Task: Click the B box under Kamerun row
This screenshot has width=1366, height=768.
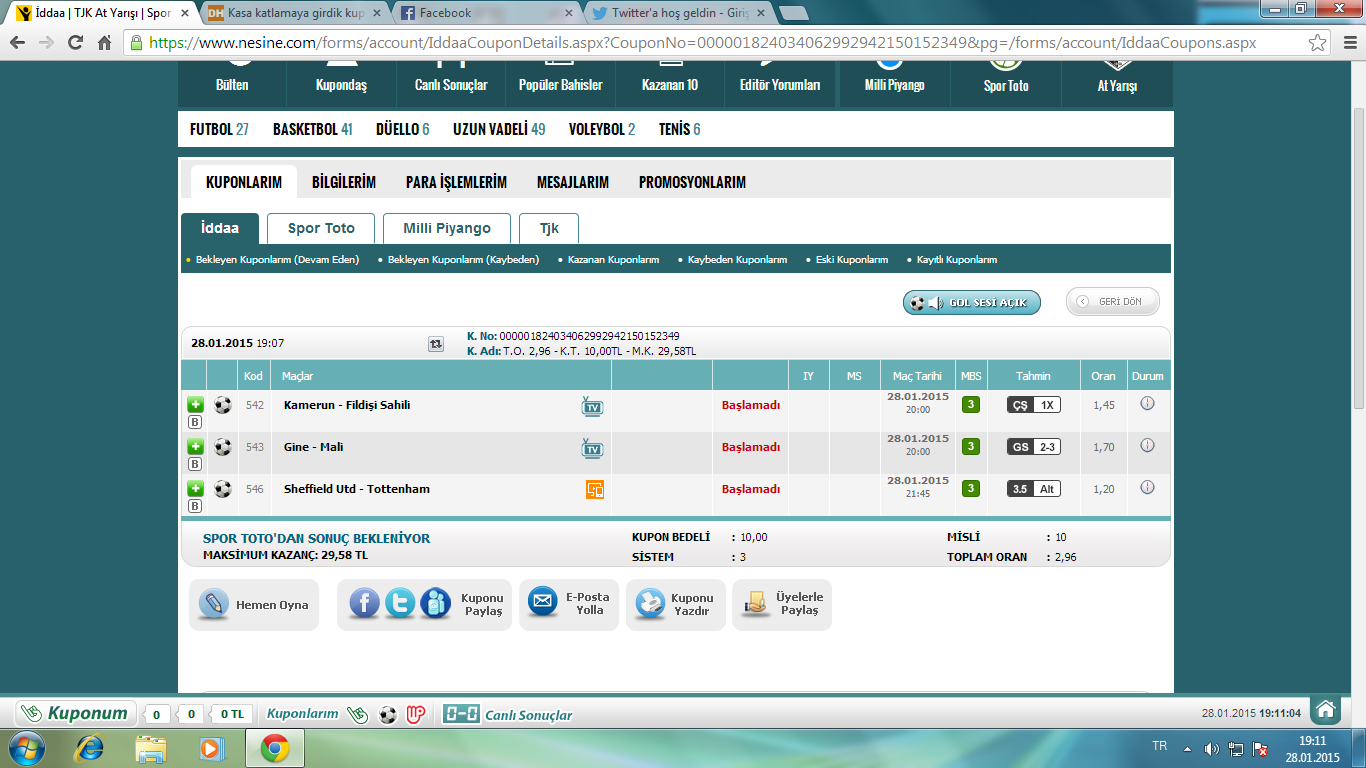Action: (x=195, y=423)
